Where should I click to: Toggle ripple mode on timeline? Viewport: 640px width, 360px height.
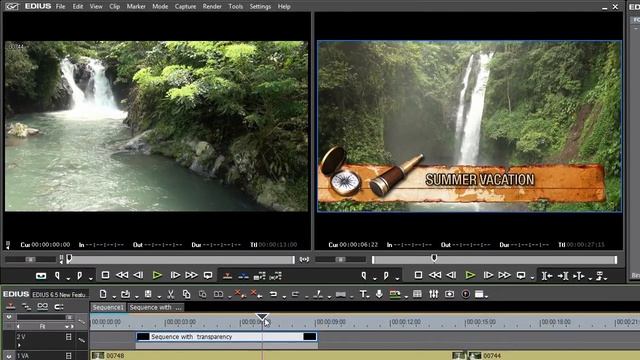59,307
